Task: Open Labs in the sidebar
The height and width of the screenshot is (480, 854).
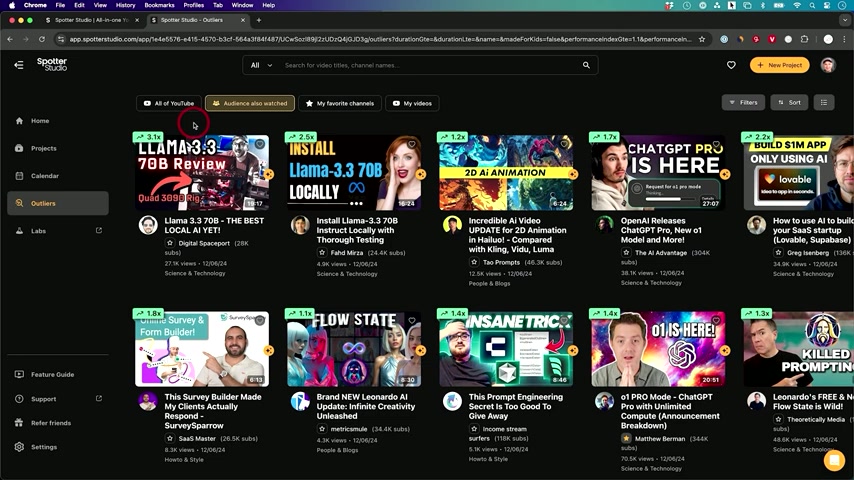Action: coord(38,231)
